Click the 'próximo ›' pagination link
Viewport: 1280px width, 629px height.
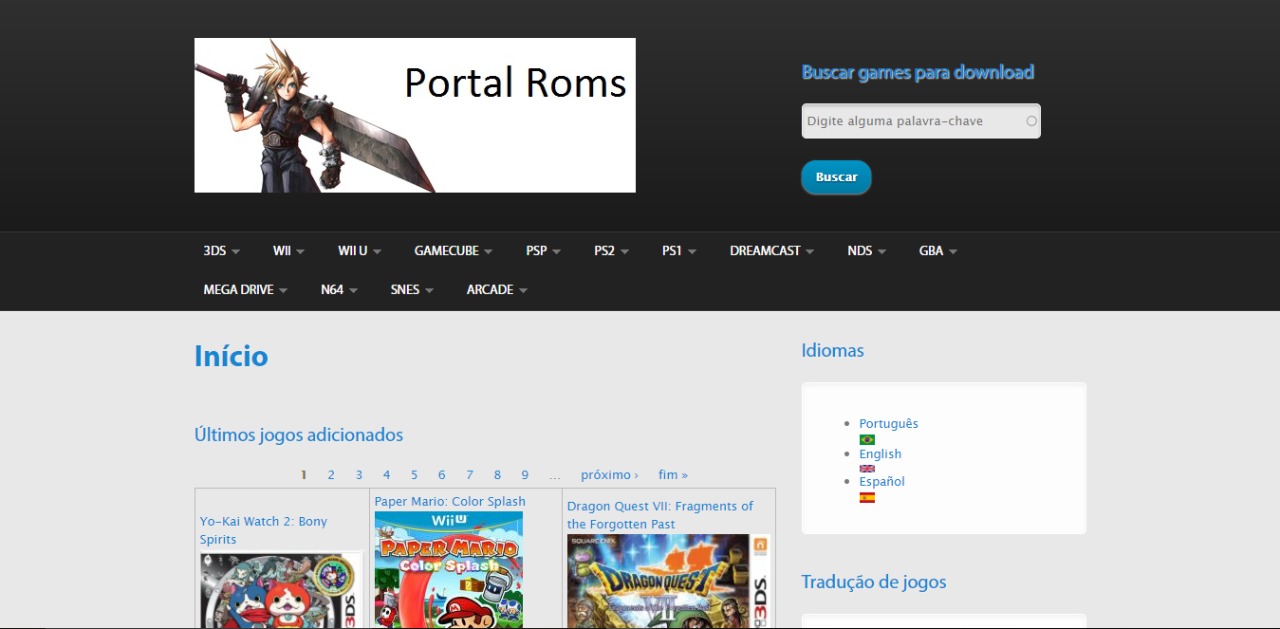pos(609,475)
